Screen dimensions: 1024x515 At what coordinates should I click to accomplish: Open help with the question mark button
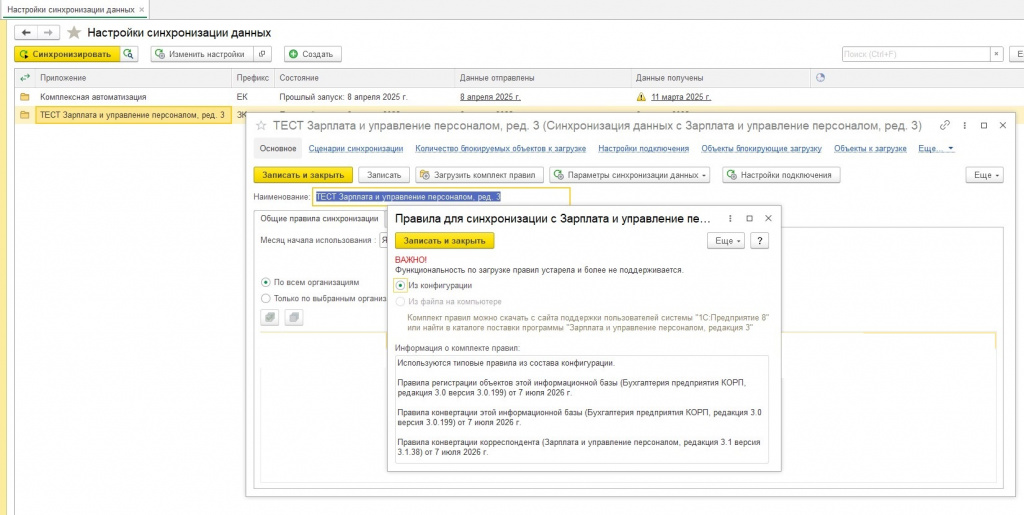[x=759, y=241]
